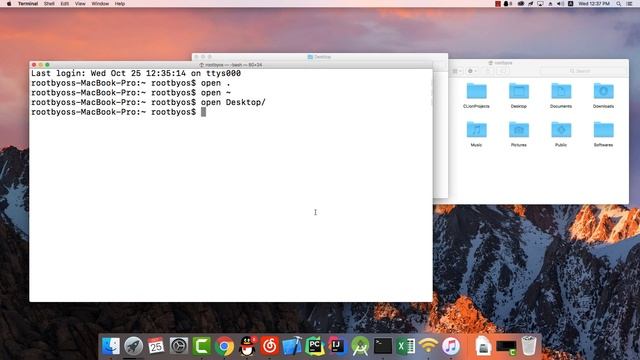The width and height of the screenshot is (640, 360).
Task: Launch Android Studio from the Dock
Action: coord(360,346)
